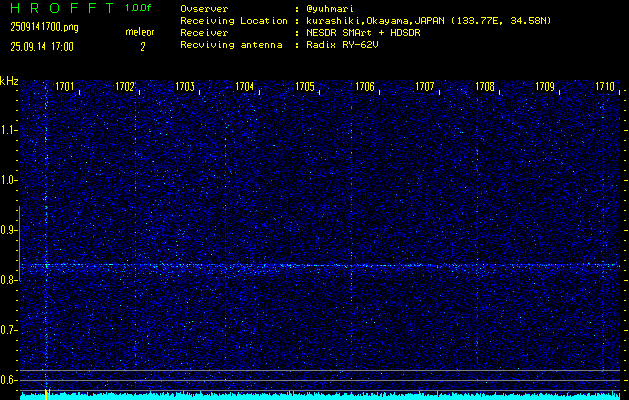The height and width of the screenshot is (400, 629).
Task: Select the 1702 time tick label
Action: tap(125, 86)
